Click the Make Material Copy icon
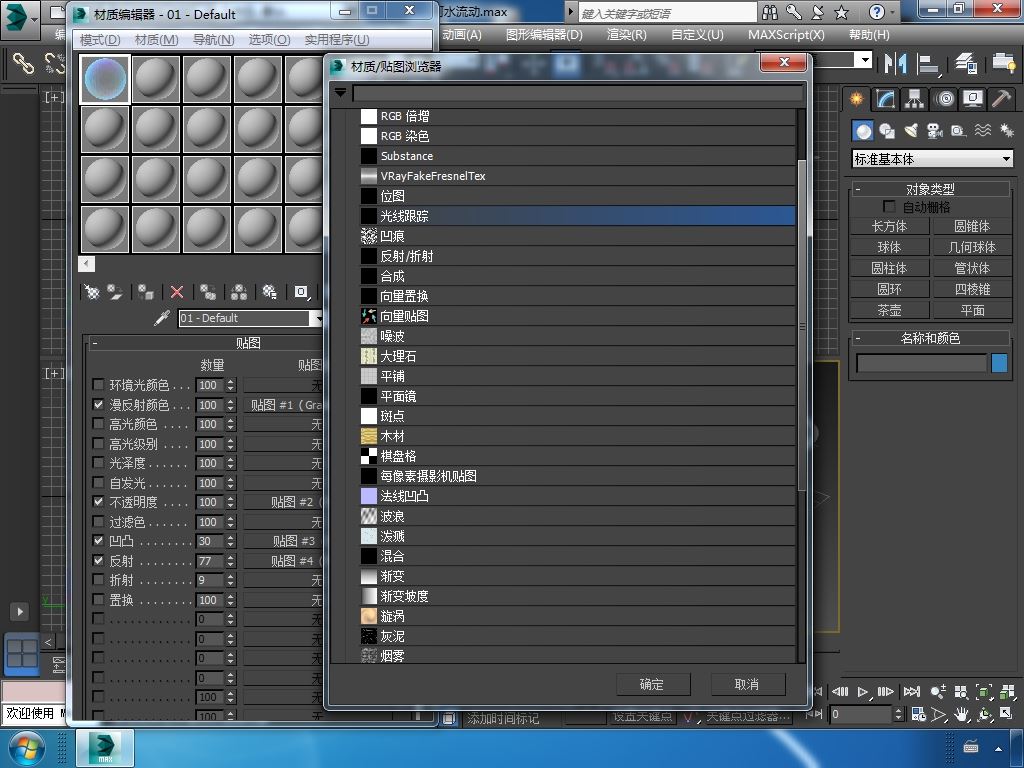The height and width of the screenshot is (768, 1024). [208, 292]
